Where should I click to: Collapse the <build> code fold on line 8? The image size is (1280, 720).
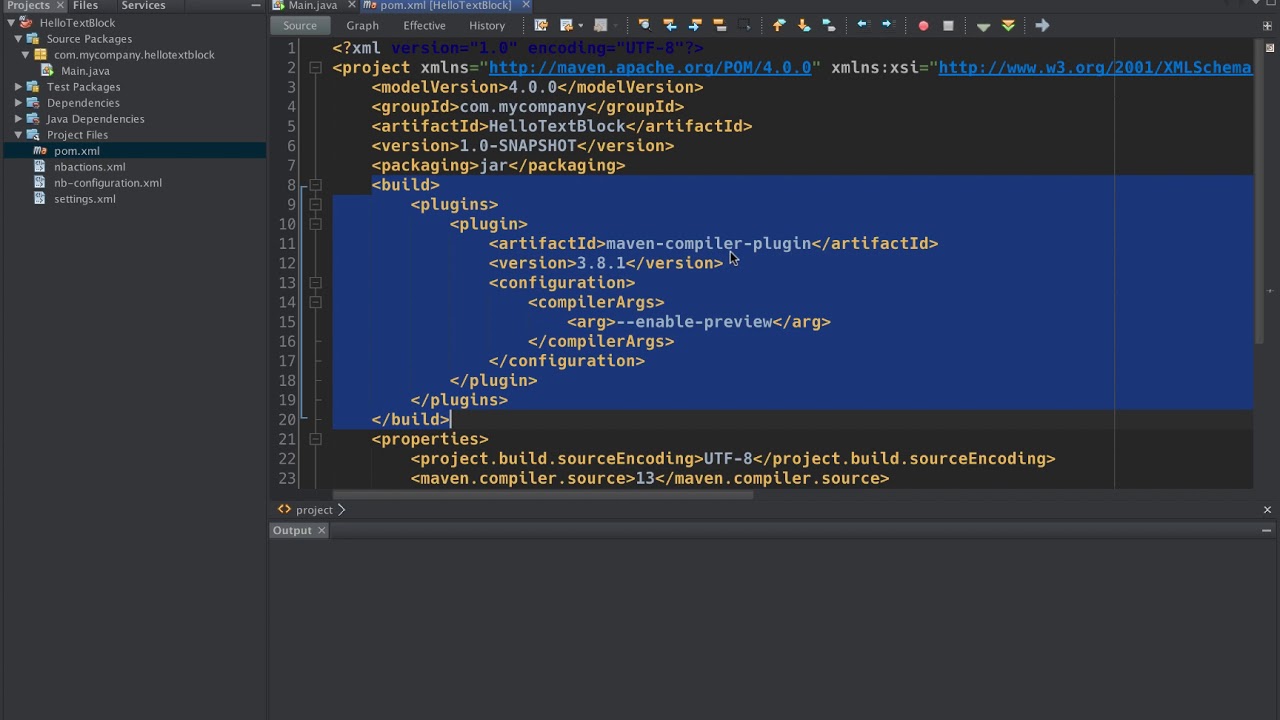(315, 185)
